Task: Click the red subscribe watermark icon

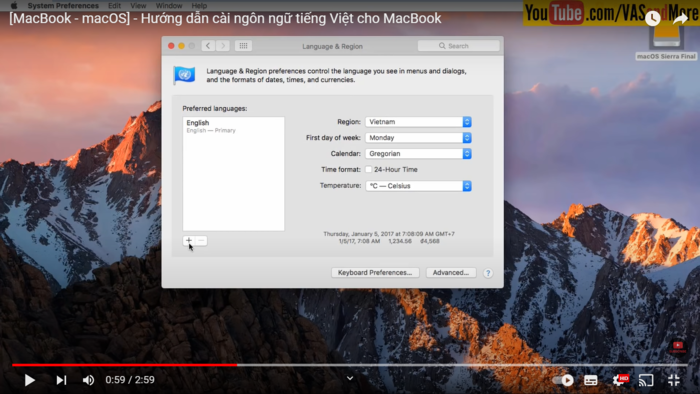Action: tap(678, 346)
